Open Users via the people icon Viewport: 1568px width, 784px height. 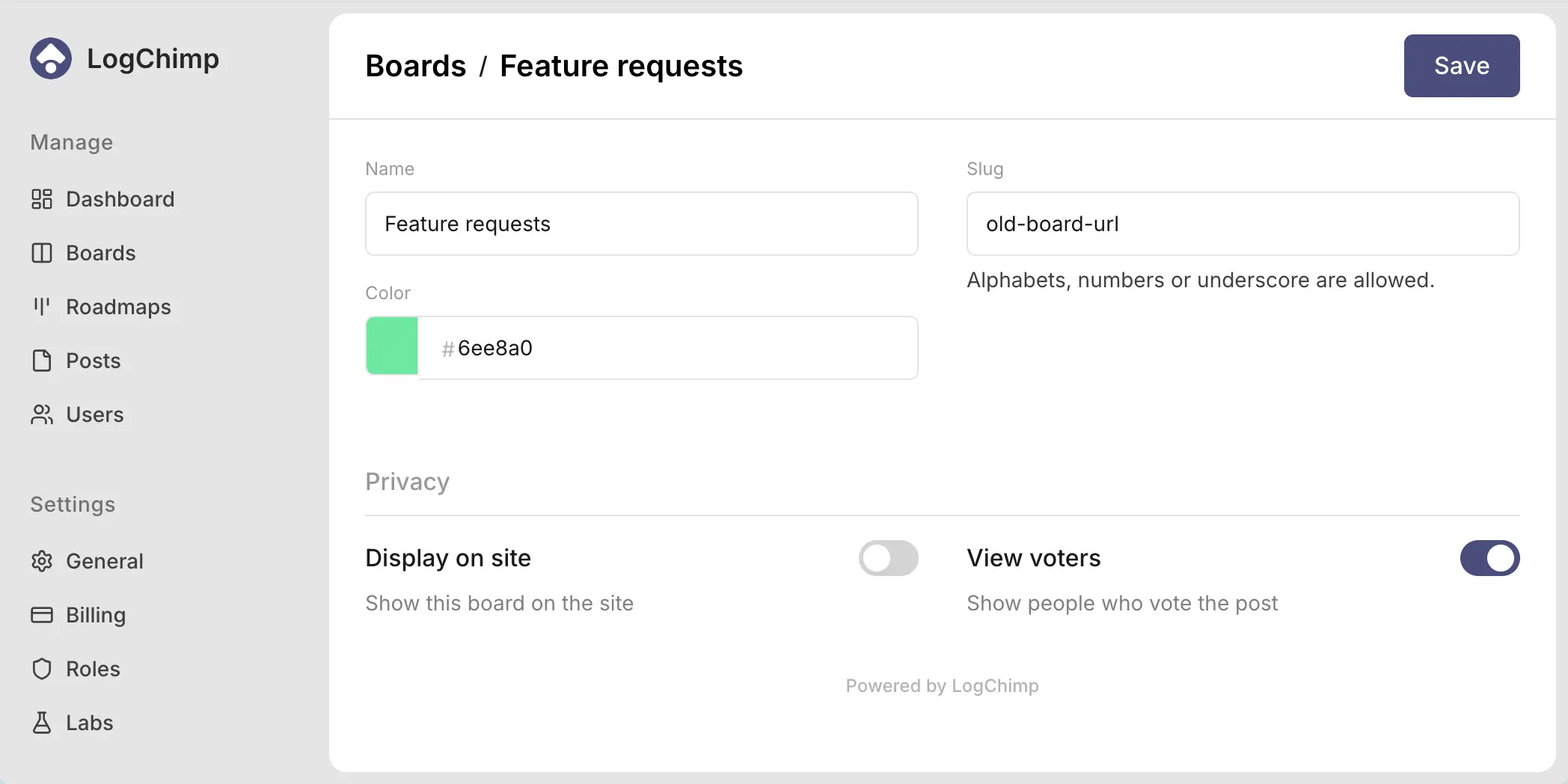pyautogui.click(x=42, y=414)
